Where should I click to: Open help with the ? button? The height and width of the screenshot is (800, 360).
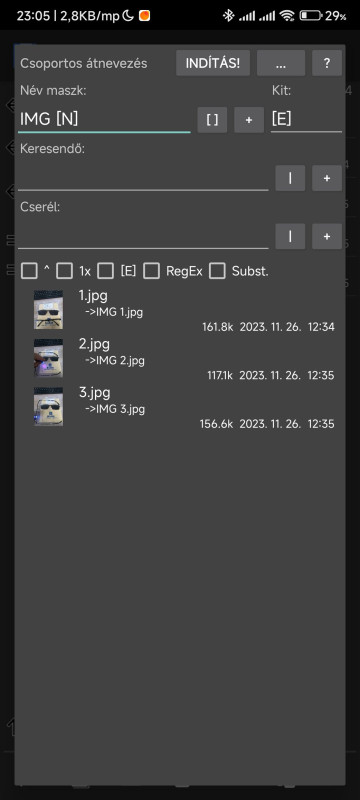click(327, 63)
